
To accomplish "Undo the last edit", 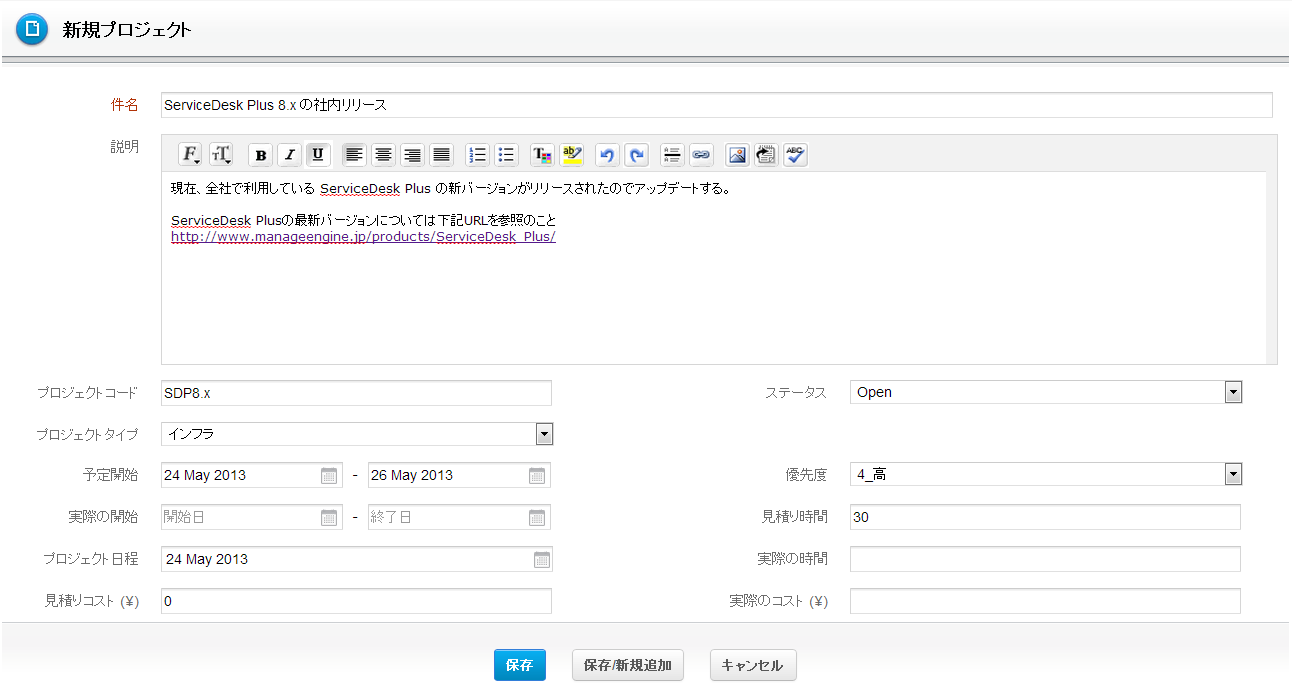I will [607, 155].
